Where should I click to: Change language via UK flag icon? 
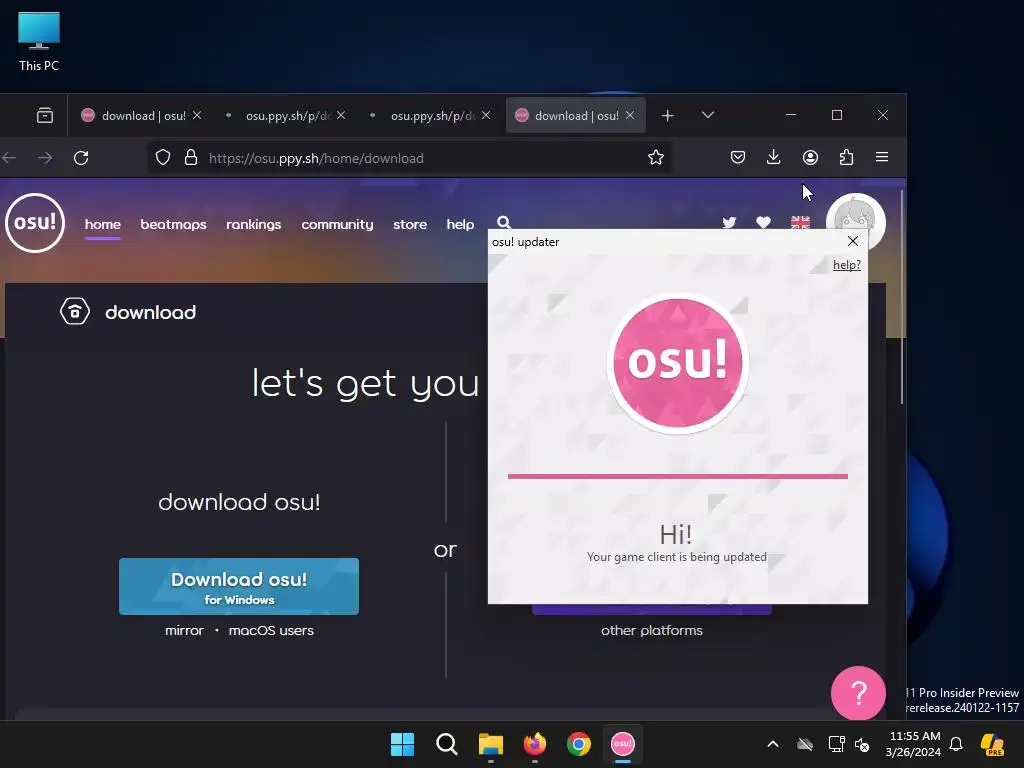tap(800, 222)
